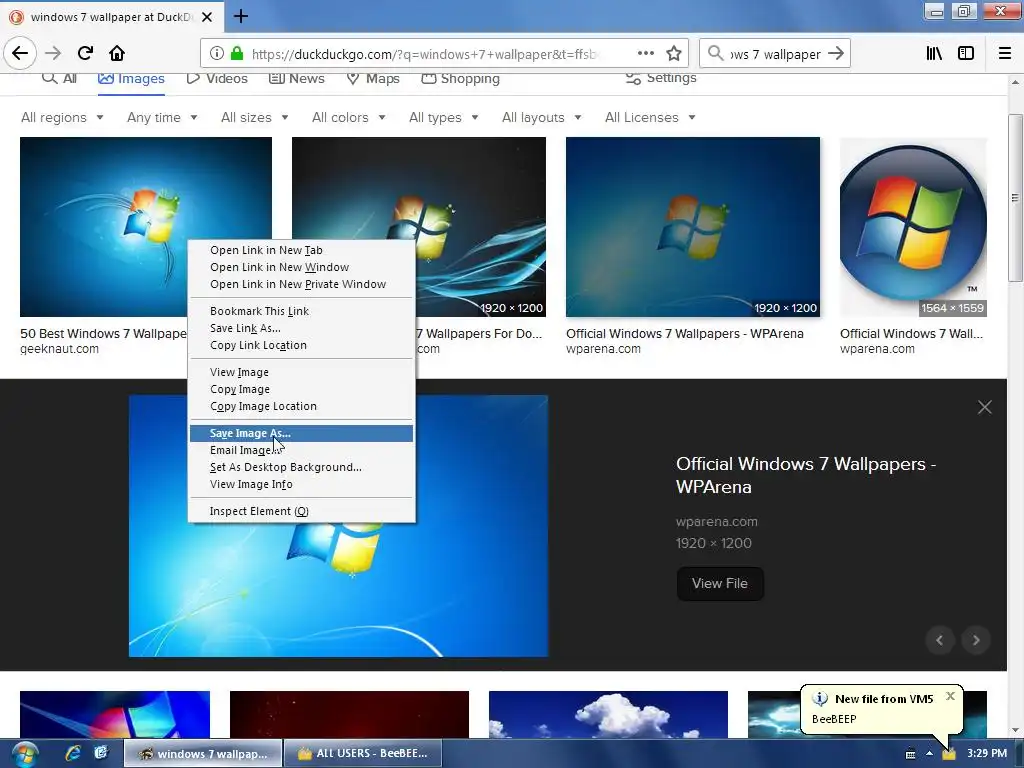Open Official Windows 7 Wallpapers - WPArena title link

pos(806,475)
